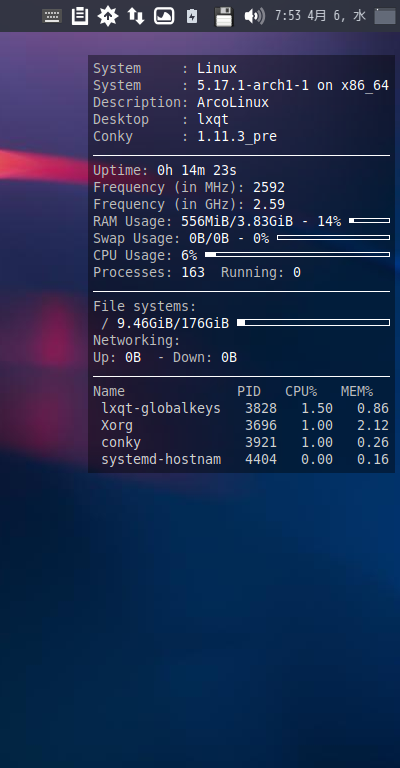400x768 pixels.
Task: Click the CPU% column header
Action: tap(301, 391)
